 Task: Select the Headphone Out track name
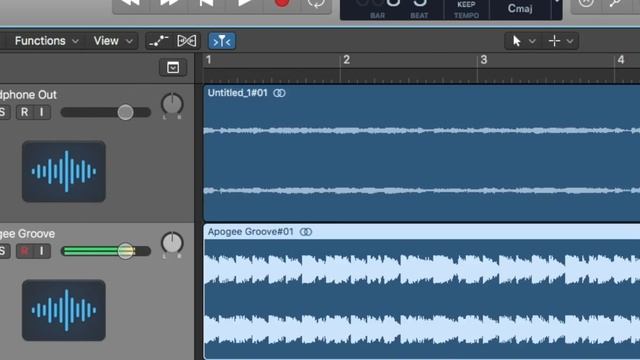pyautogui.click(x=28, y=95)
